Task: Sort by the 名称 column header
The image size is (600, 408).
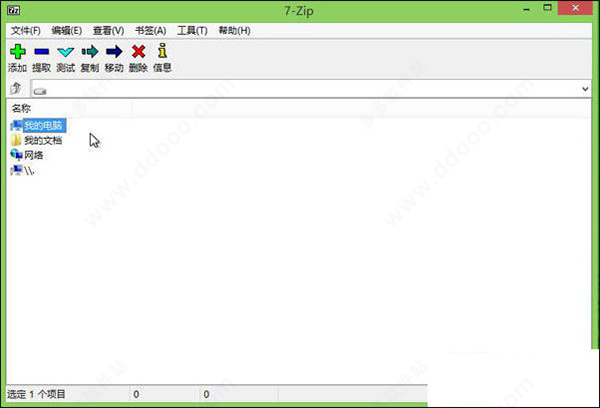Action: 69,109
